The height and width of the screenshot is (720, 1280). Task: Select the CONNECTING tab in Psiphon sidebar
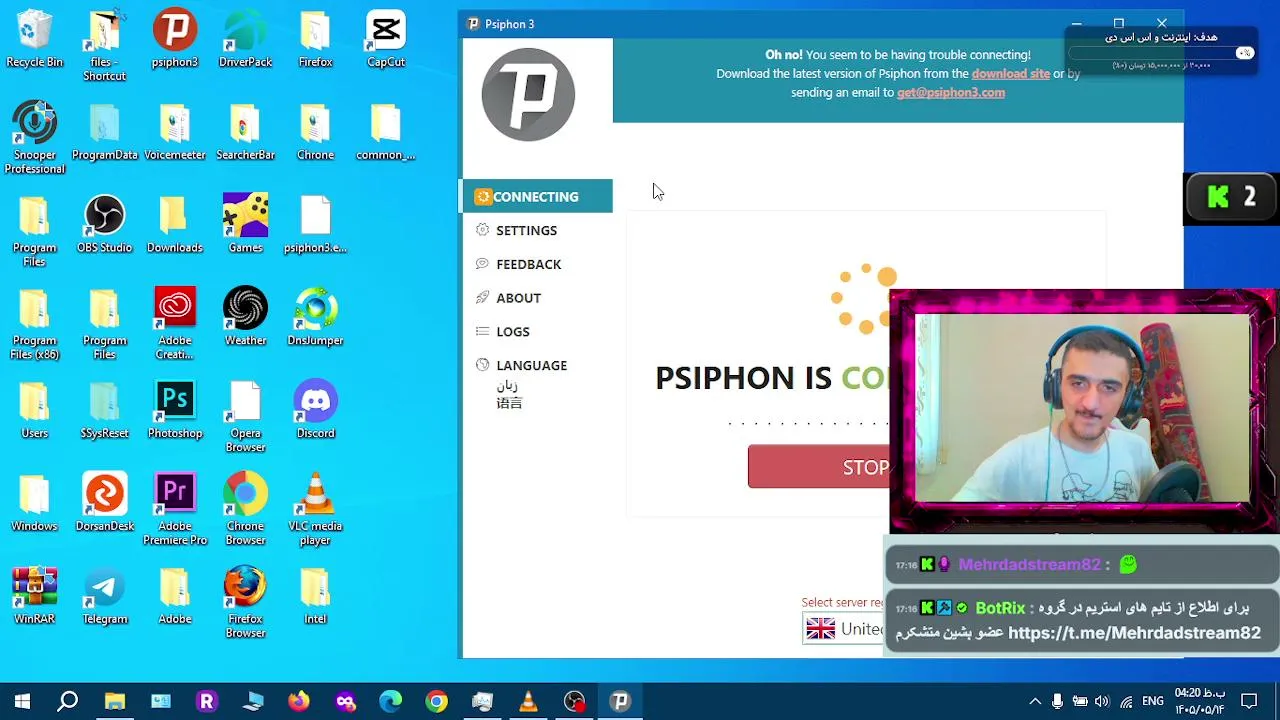[x=536, y=196]
